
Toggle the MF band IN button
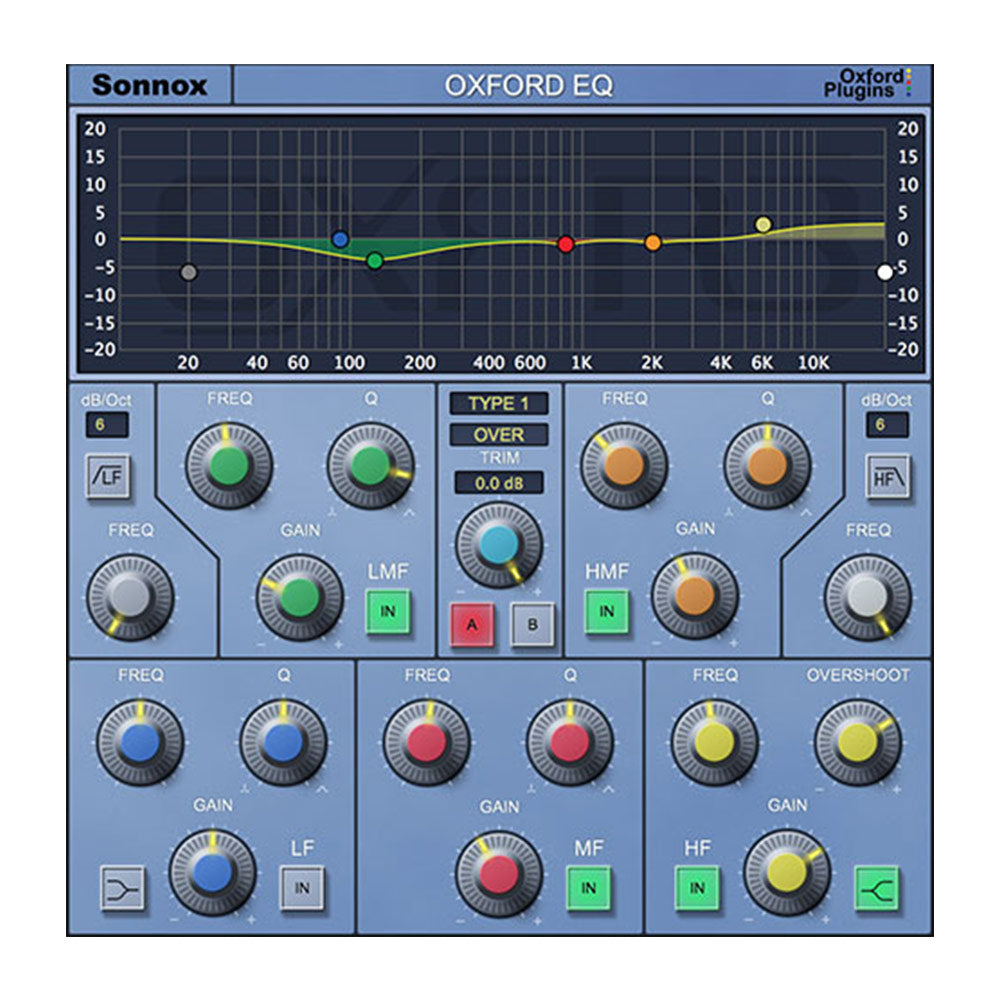point(589,888)
